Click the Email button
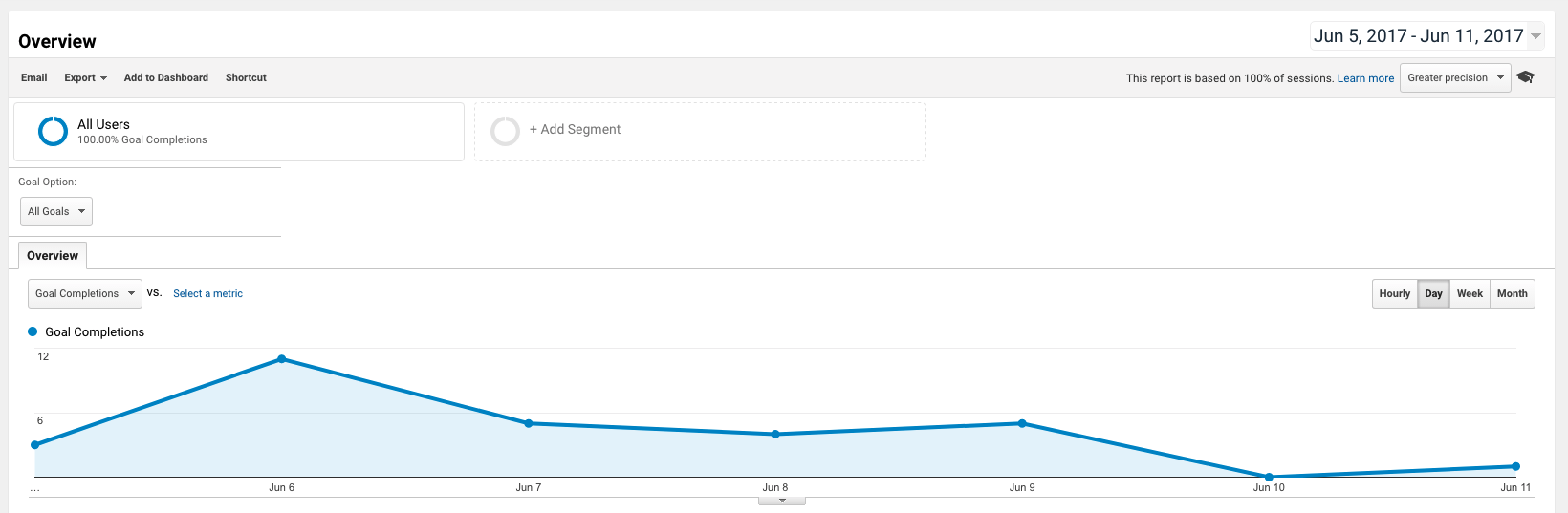The height and width of the screenshot is (513, 1568). coord(34,77)
